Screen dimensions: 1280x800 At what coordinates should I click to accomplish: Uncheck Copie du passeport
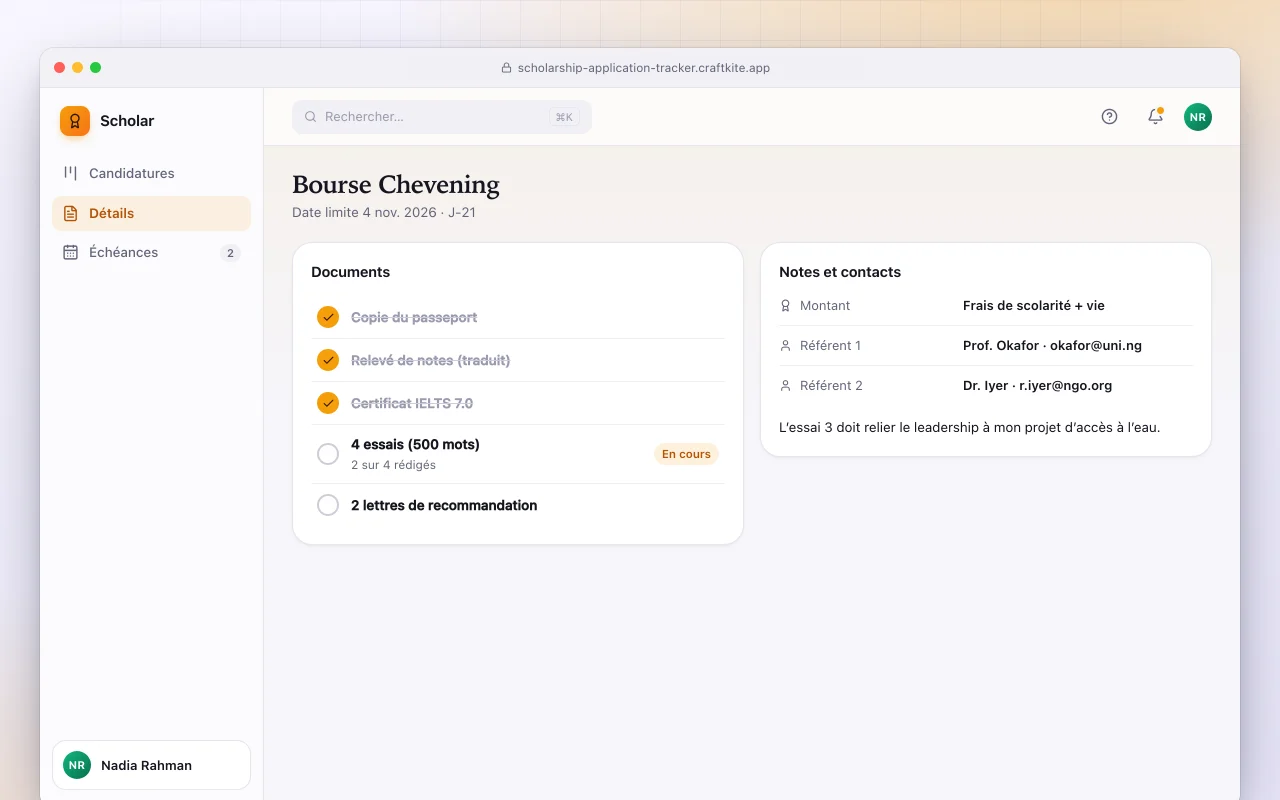tap(328, 317)
